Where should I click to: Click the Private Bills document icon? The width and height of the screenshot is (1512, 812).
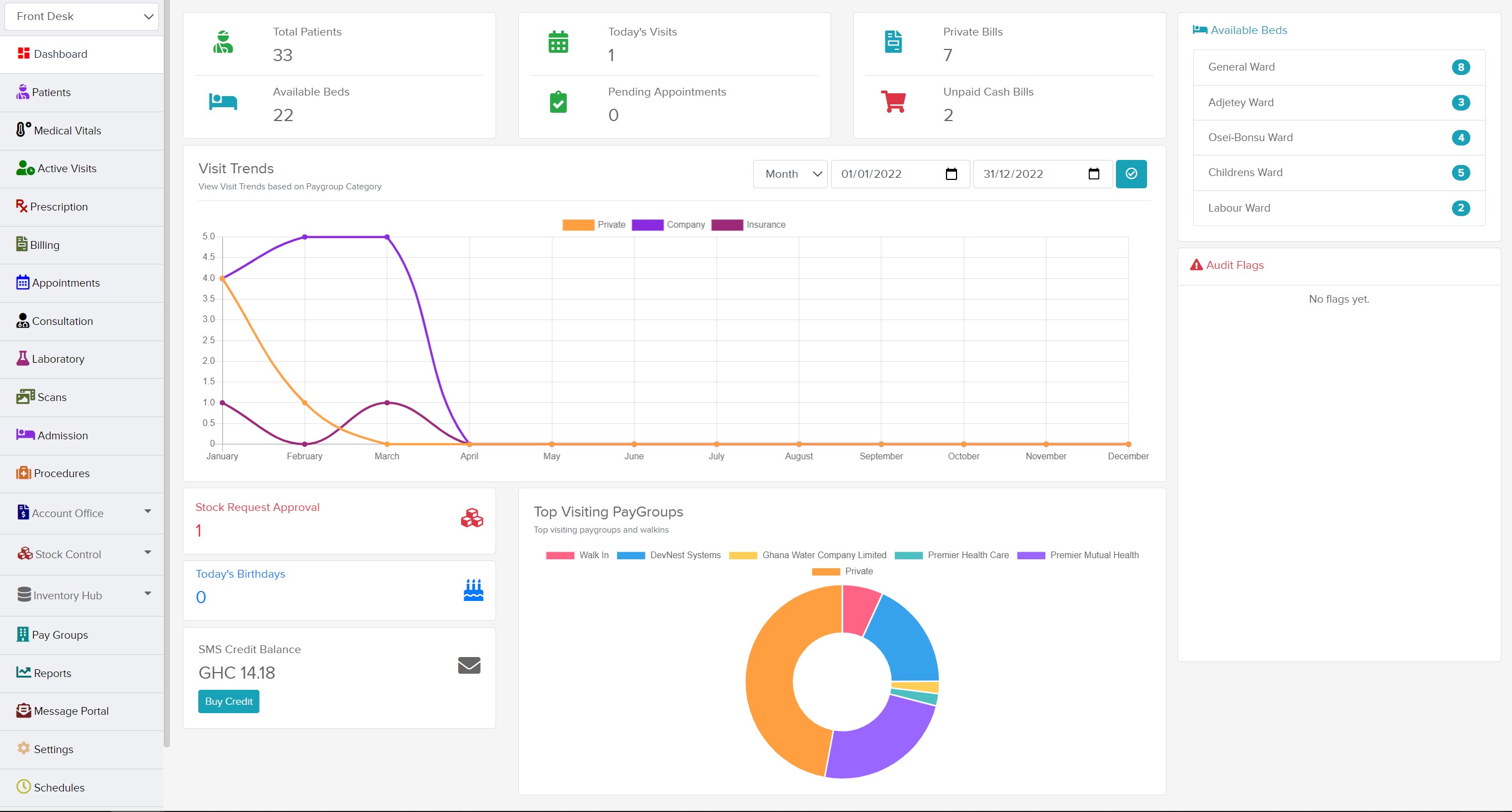point(893,42)
